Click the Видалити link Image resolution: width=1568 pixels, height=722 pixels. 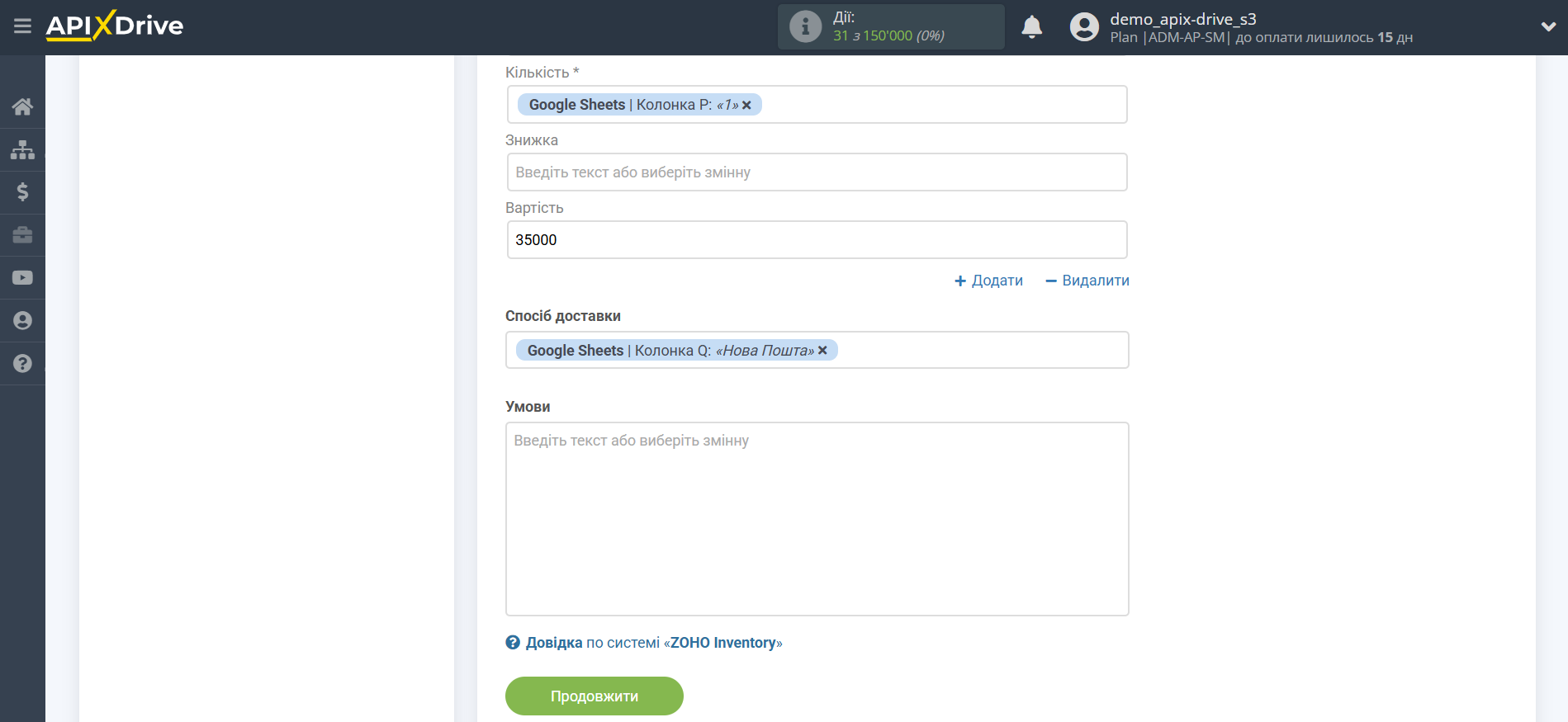point(1087,281)
